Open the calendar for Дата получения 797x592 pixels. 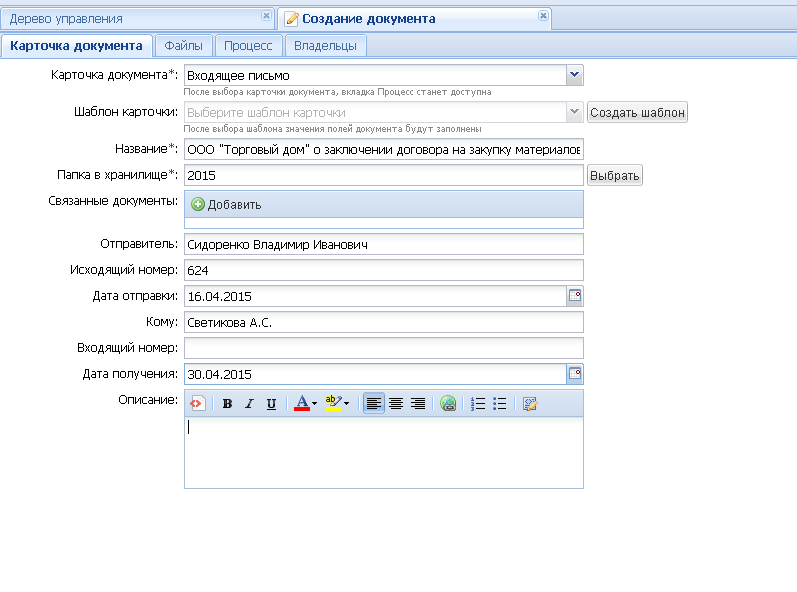(575, 374)
